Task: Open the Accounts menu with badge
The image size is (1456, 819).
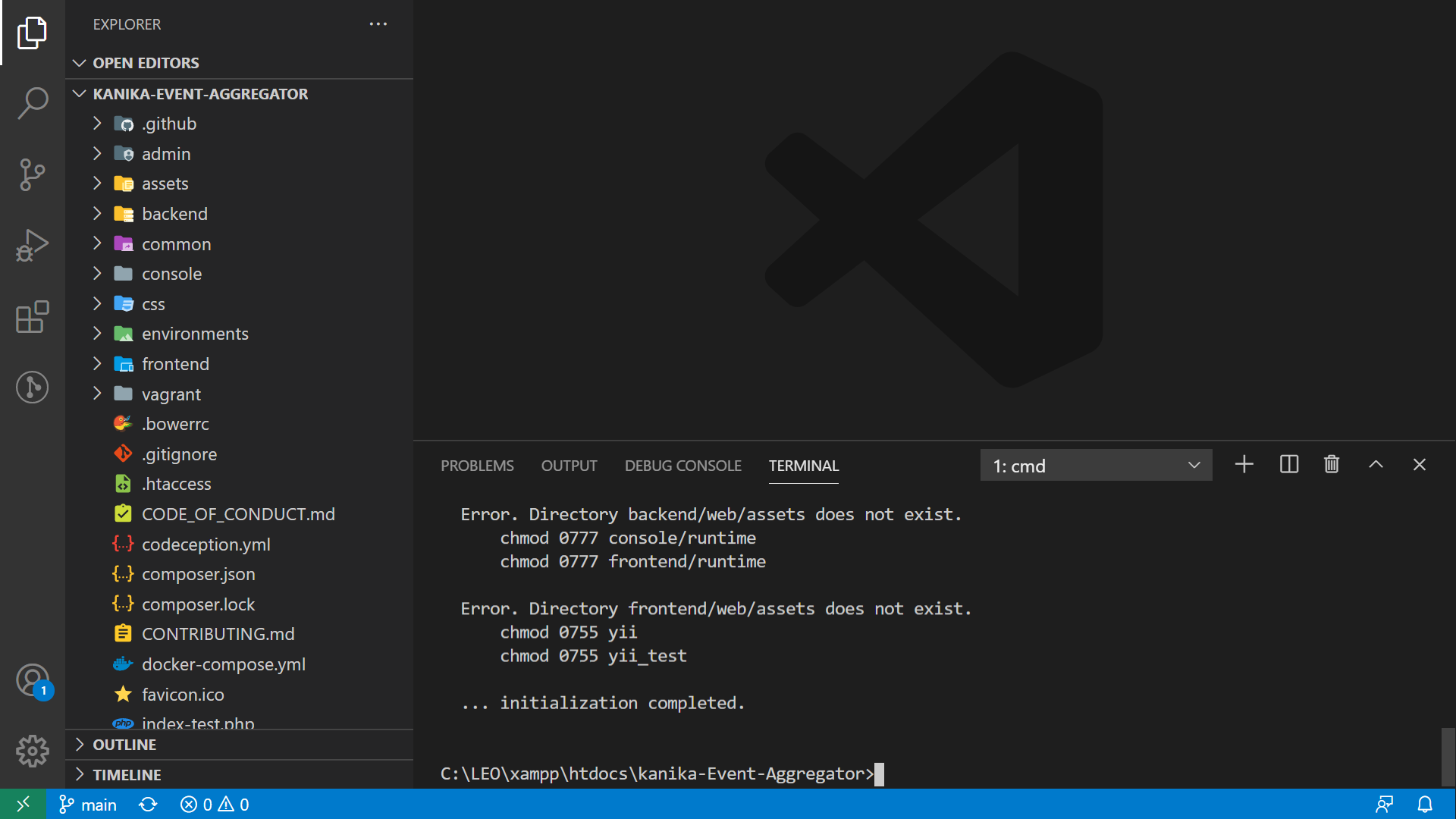Action: 32,680
